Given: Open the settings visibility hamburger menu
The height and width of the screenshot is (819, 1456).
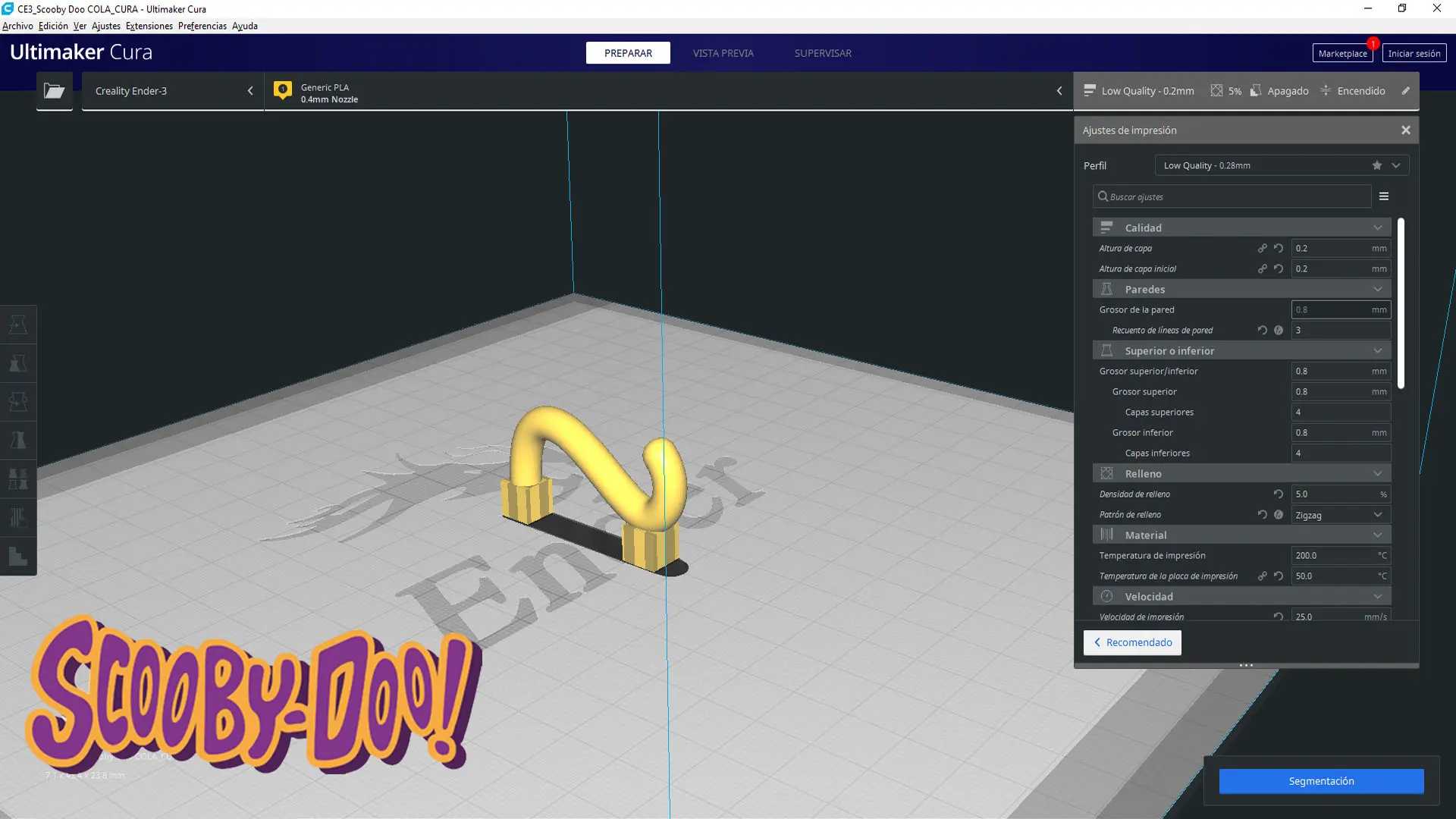Looking at the screenshot, I should (1384, 196).
